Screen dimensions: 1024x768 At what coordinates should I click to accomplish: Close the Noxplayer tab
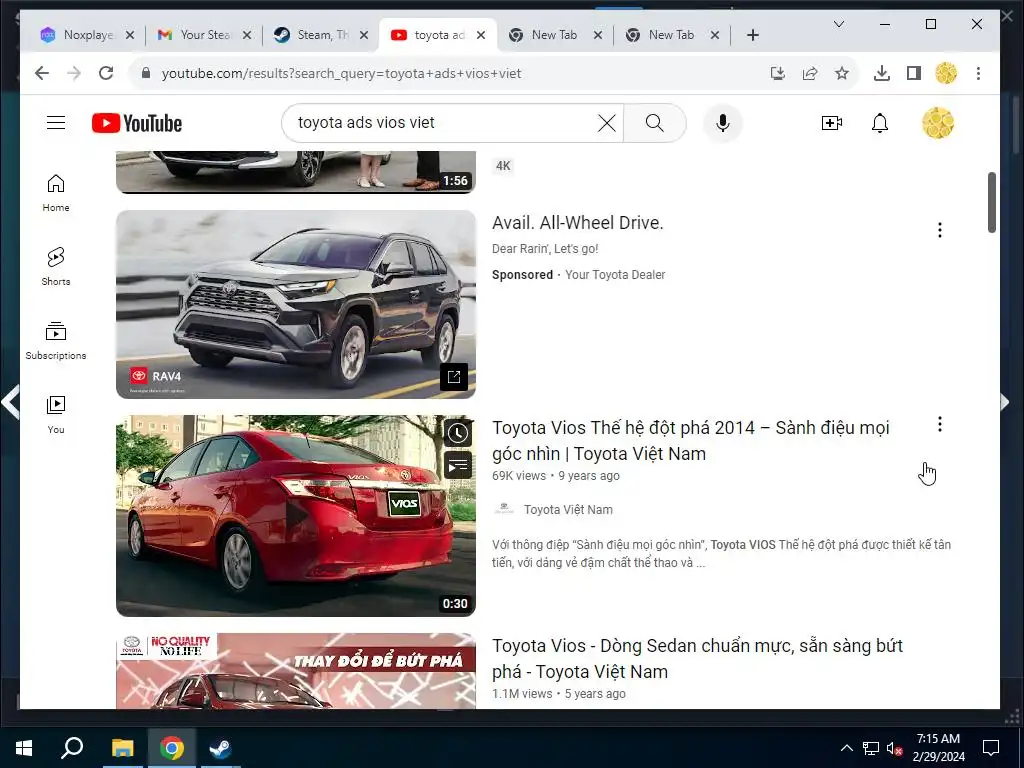(x=130, y=35)
